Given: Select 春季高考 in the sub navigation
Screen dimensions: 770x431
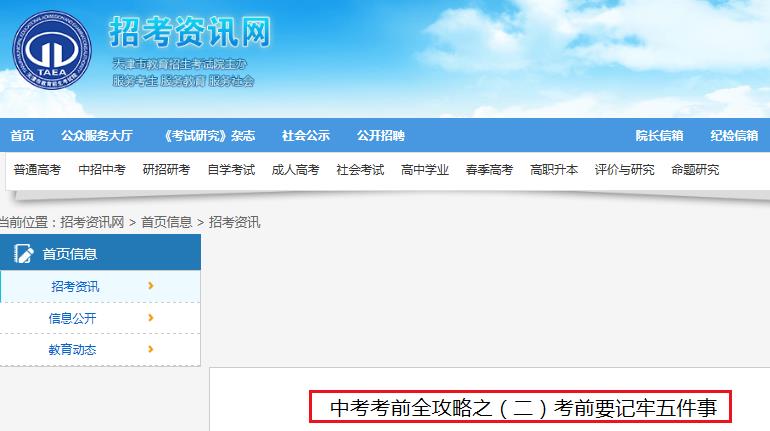Looking at the screenshot, I should (490, 170).
